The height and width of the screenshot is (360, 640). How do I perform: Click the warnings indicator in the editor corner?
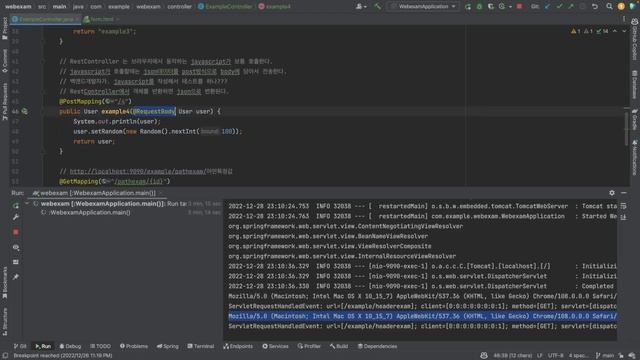(590, 31)
